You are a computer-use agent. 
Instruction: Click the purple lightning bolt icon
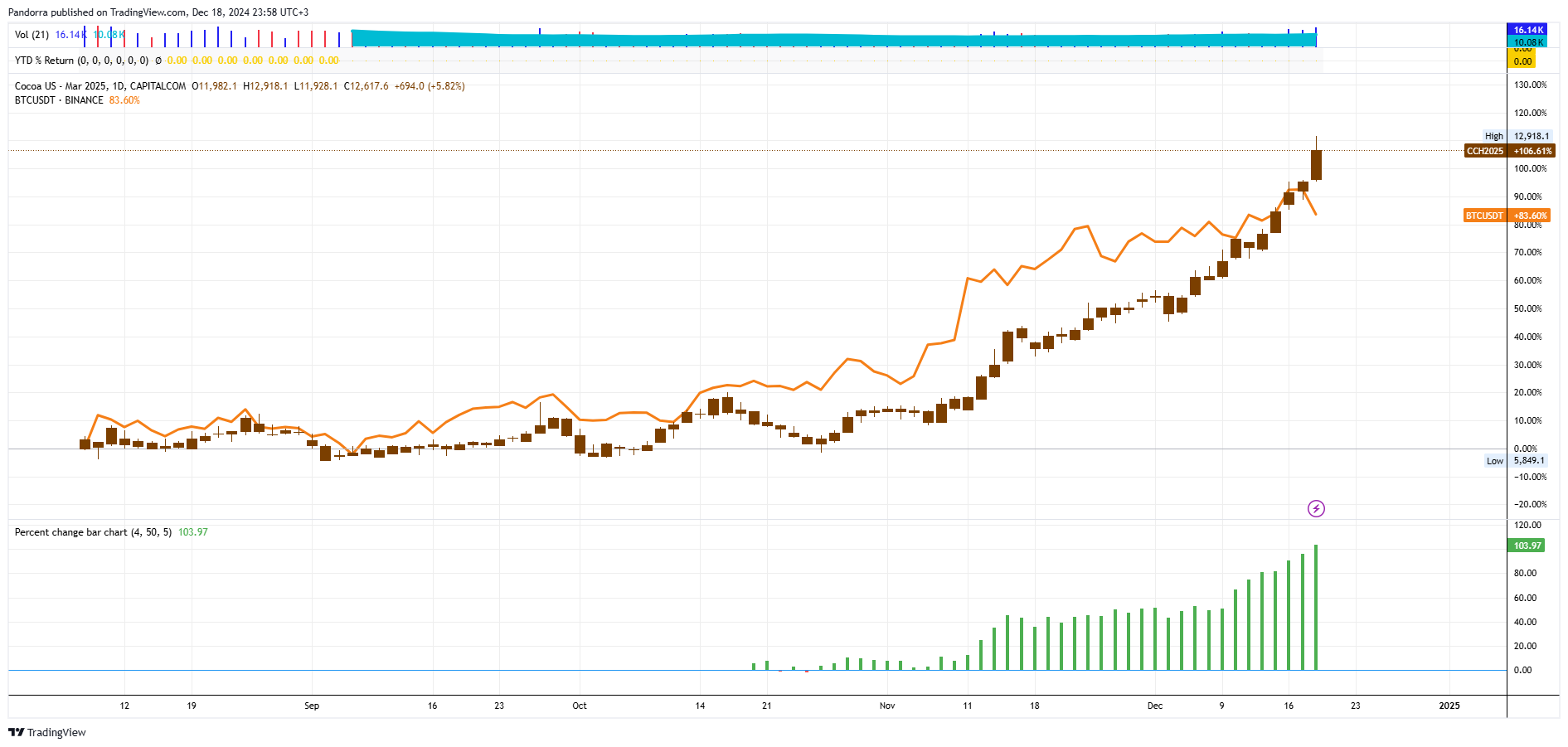(1316, 508)
